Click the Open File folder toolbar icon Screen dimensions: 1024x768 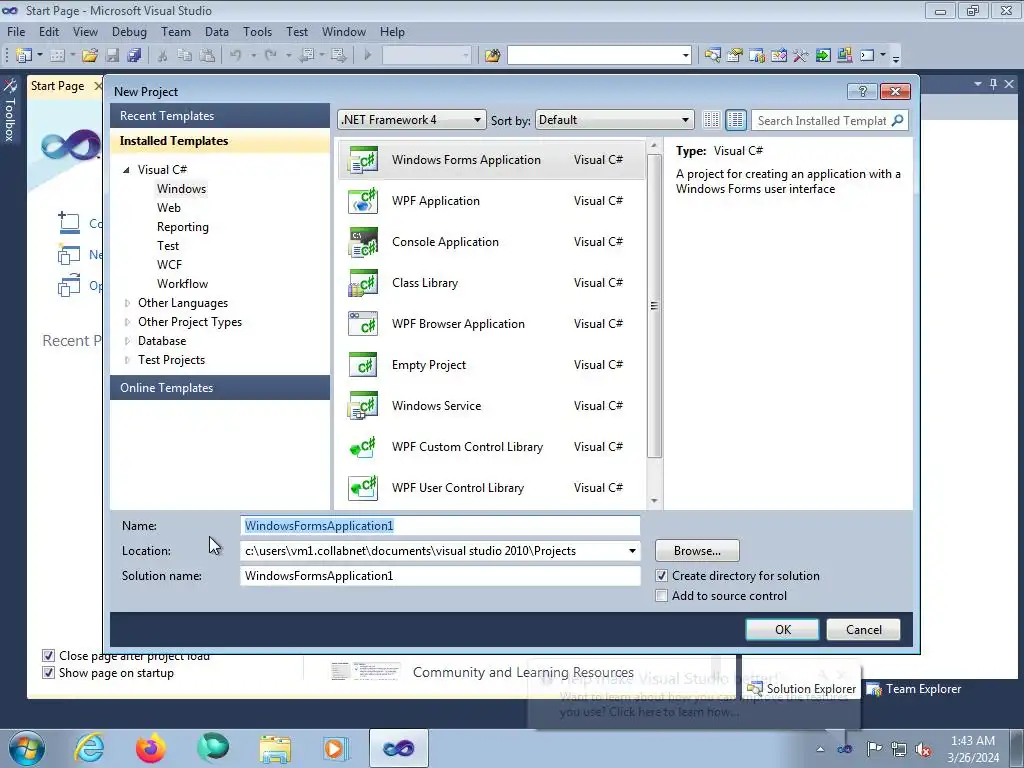[90, 56]
